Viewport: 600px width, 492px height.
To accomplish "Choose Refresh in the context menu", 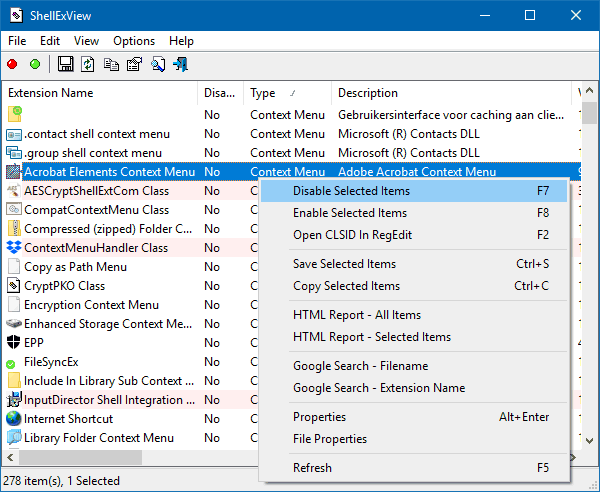I will pyautogui.click(x=414, y=468).
